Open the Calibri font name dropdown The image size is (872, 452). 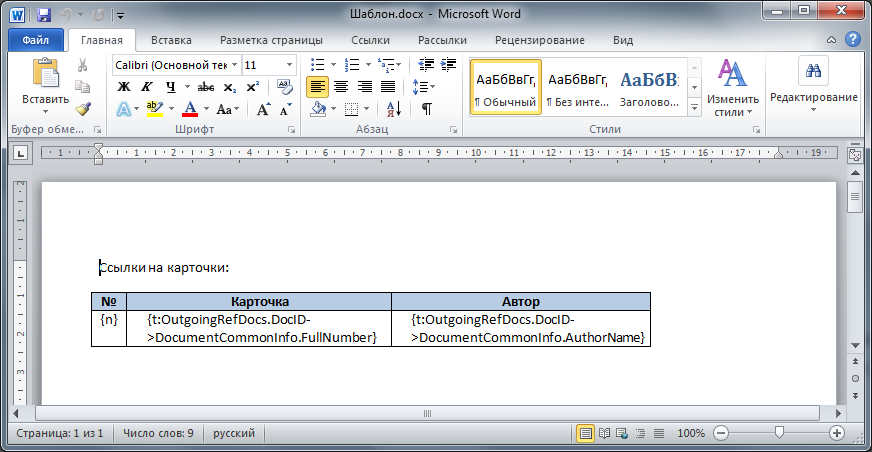233,64
